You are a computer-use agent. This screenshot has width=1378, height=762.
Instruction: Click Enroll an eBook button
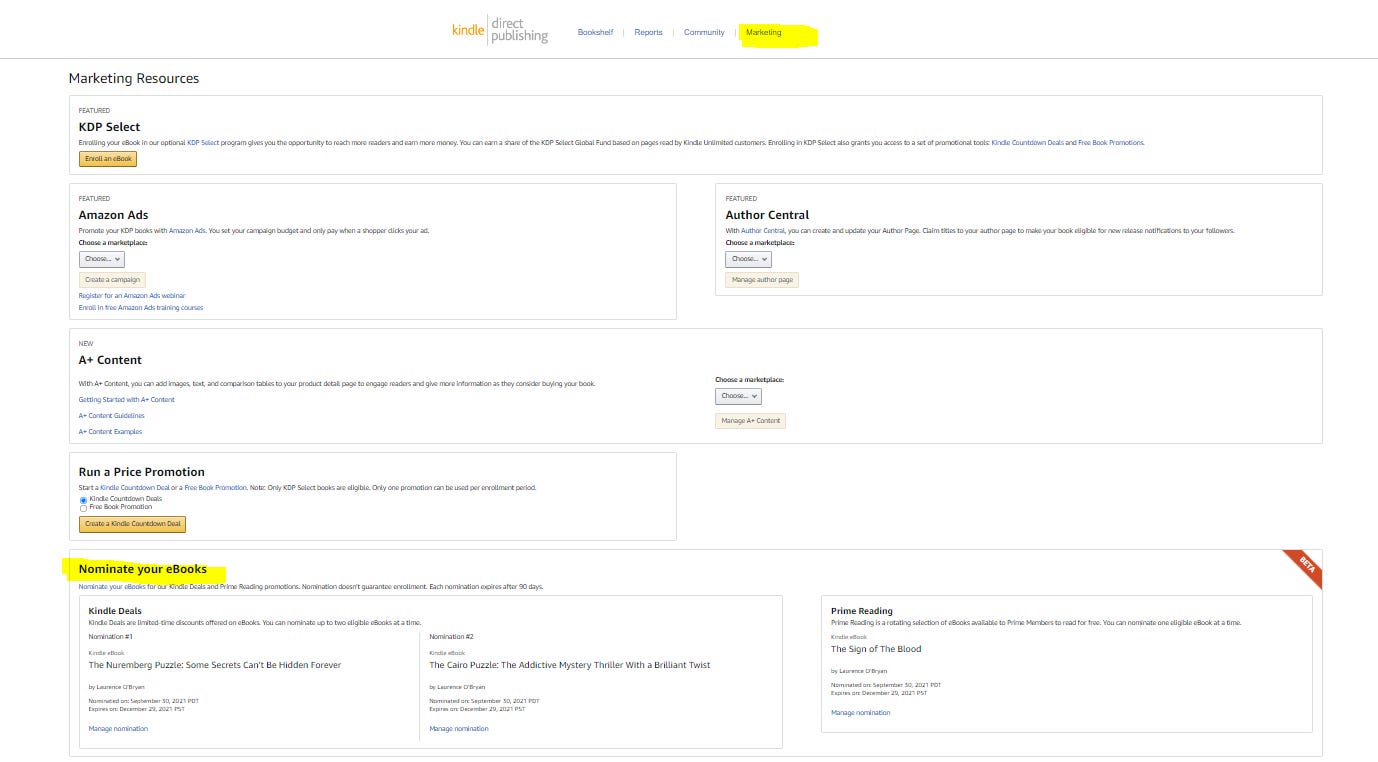click(108, 159)
